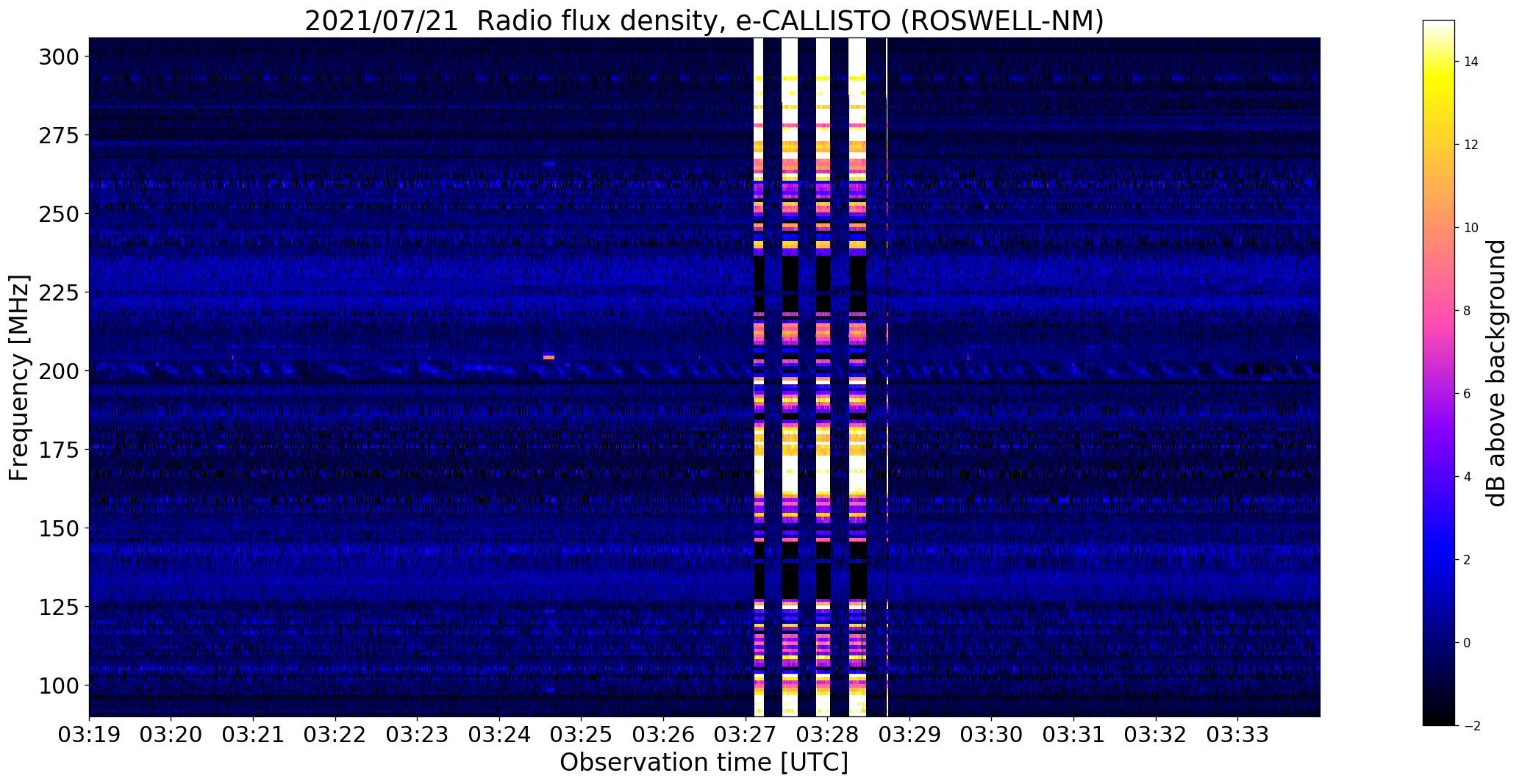
Task: Click the orange colorbar region near 10 dB
Action: [x=1439, y=228]
